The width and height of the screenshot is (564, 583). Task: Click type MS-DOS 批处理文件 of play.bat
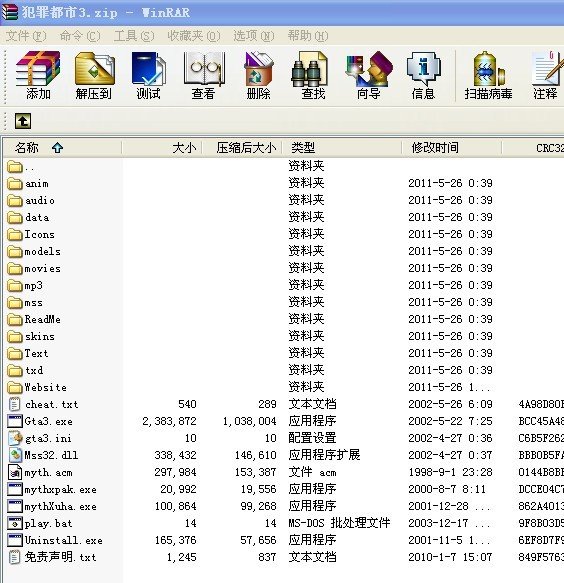(339, 524)
